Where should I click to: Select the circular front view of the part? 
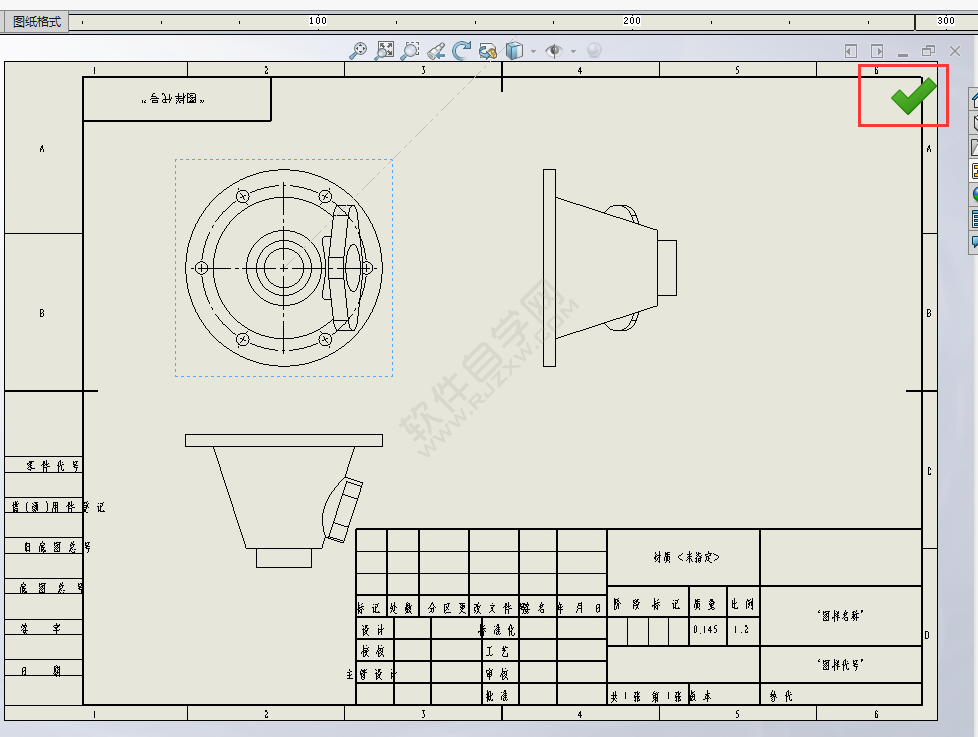click(283, 267)
